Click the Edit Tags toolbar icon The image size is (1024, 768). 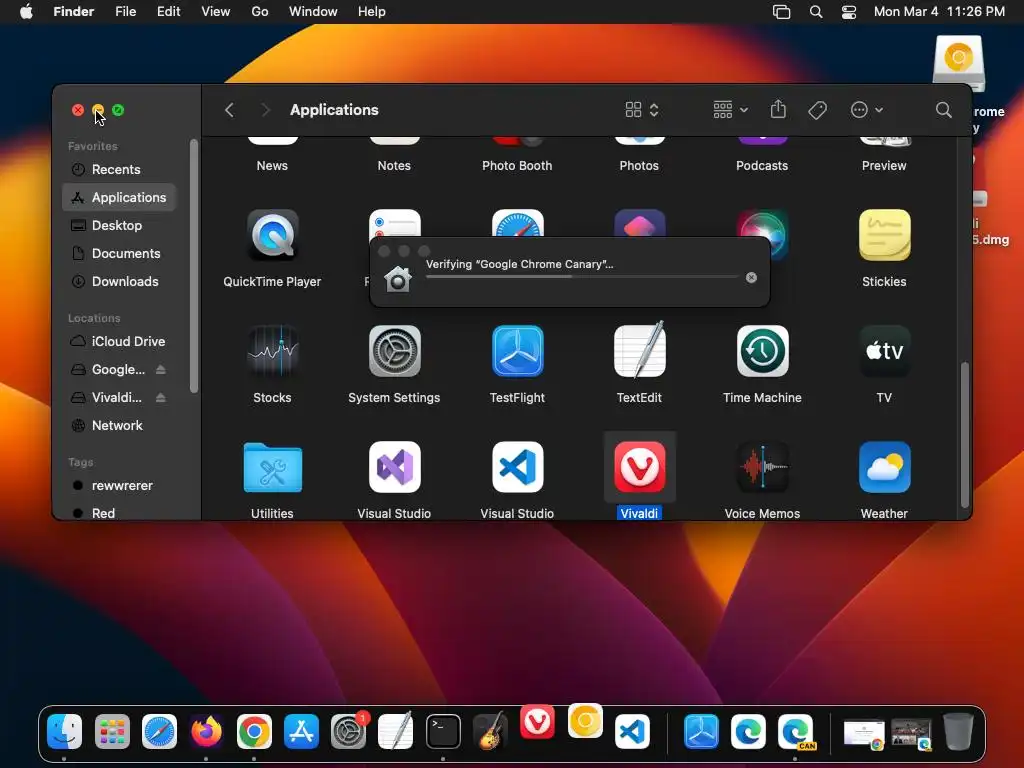point(817,110)
